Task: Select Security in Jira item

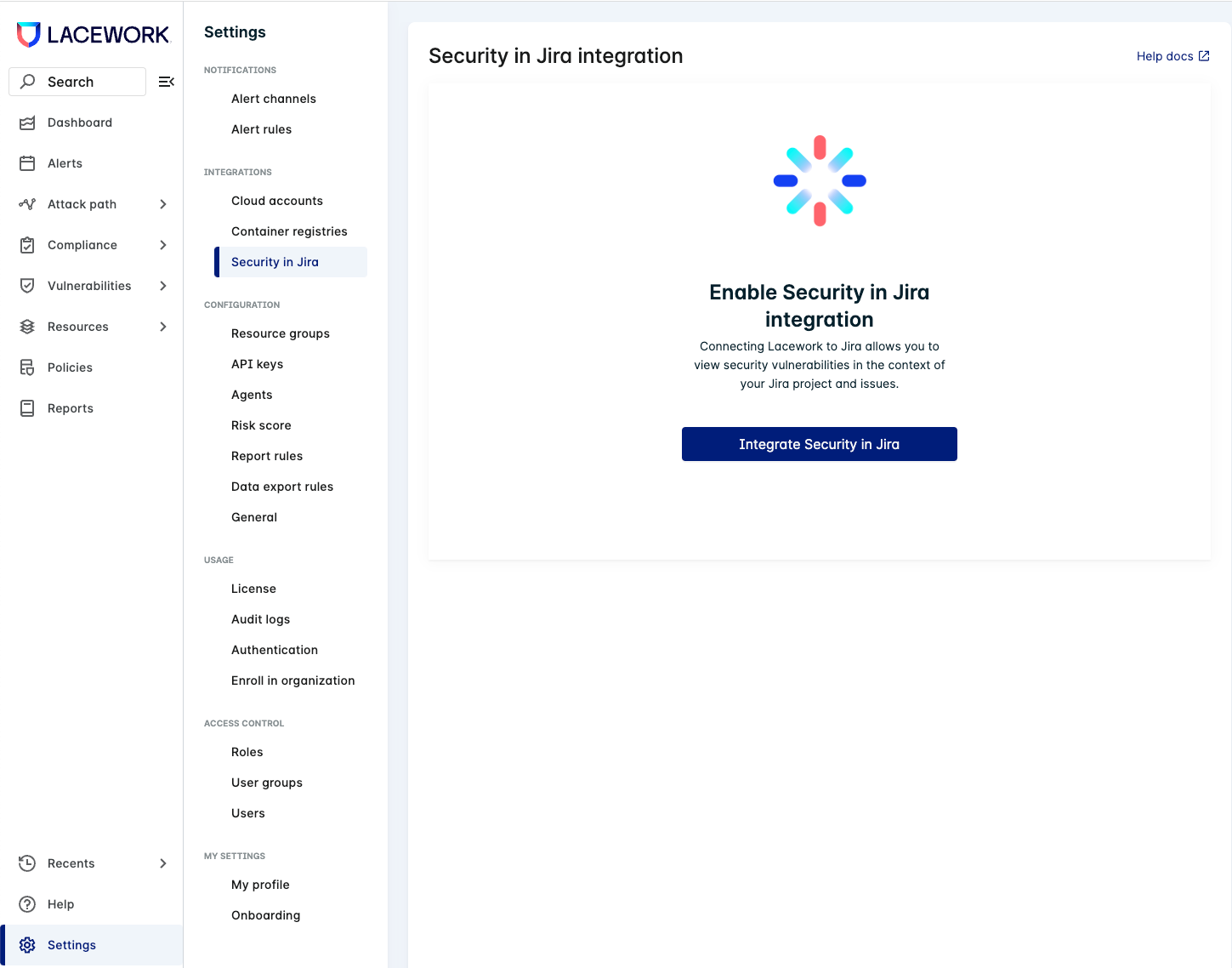Action: point(291,262)
